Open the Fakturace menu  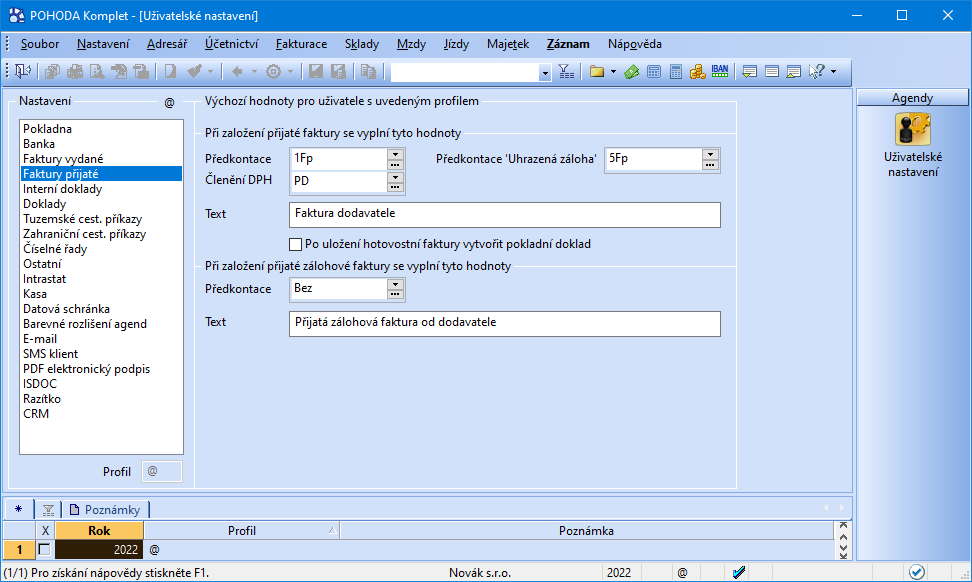coord(301,44)
